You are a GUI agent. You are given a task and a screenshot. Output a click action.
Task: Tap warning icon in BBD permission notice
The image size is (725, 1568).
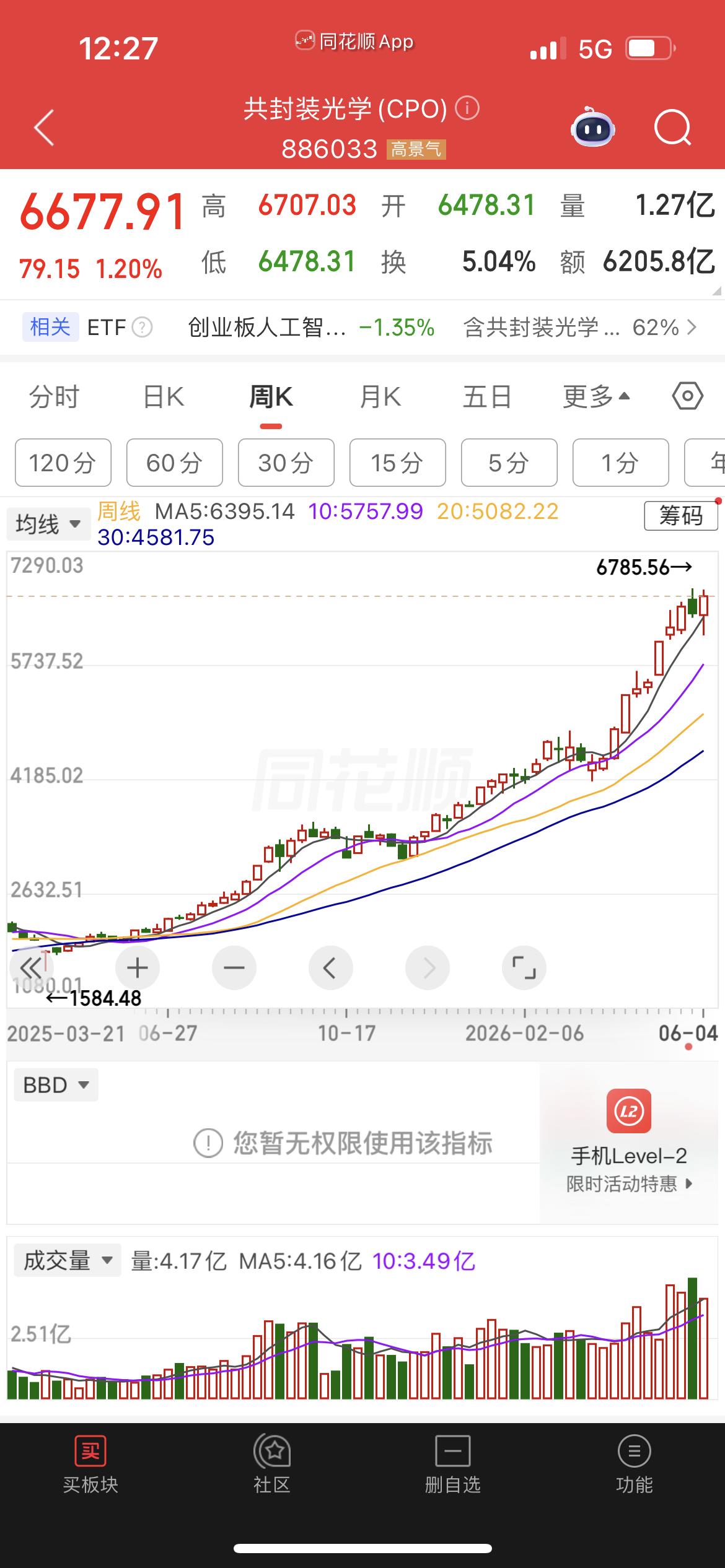(x=208, y=1143)
